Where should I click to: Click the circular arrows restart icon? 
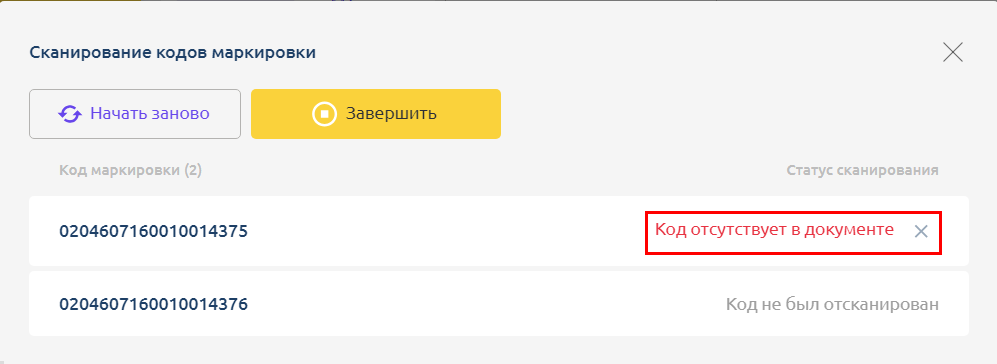pyautogui.click(x=70, y=114)
